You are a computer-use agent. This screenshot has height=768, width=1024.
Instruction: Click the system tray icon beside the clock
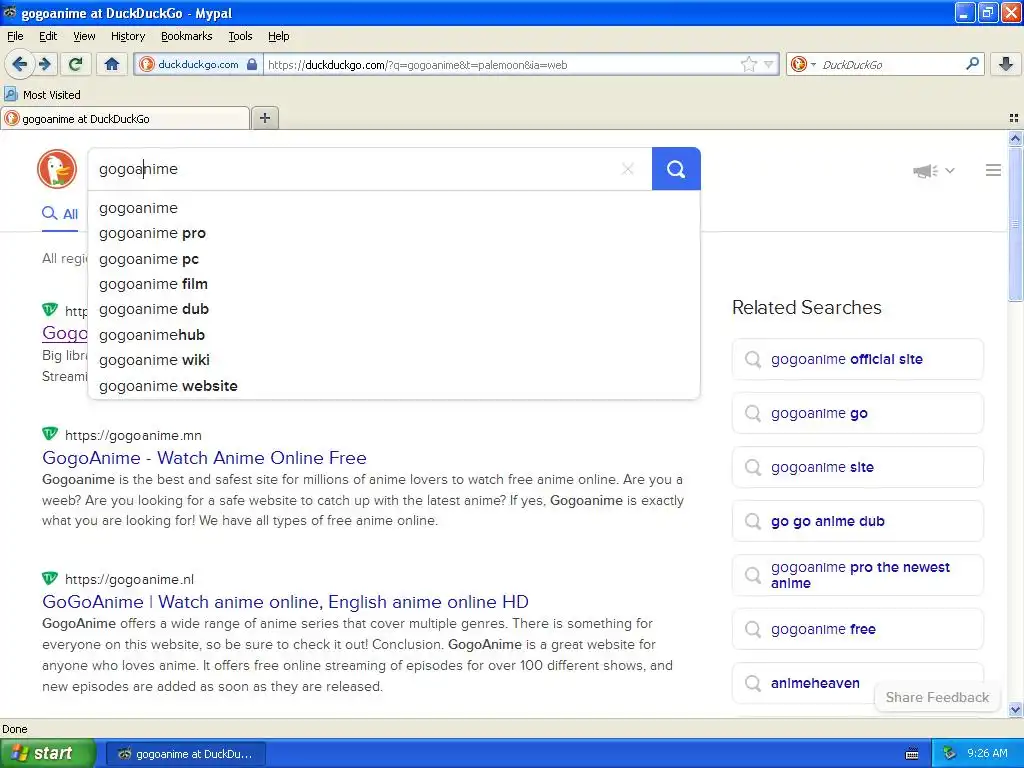tap(950, 754)
